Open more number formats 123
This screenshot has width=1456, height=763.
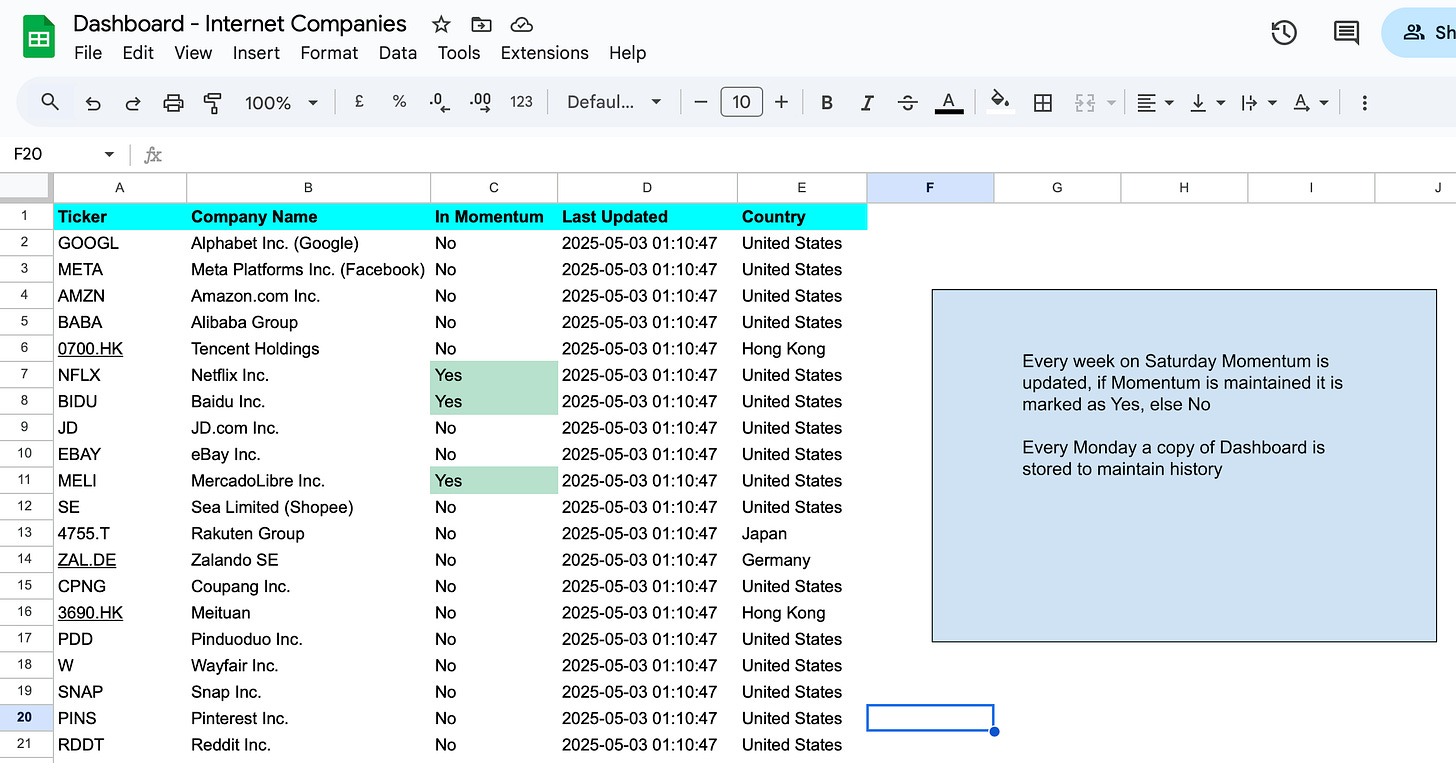[521, 102]
